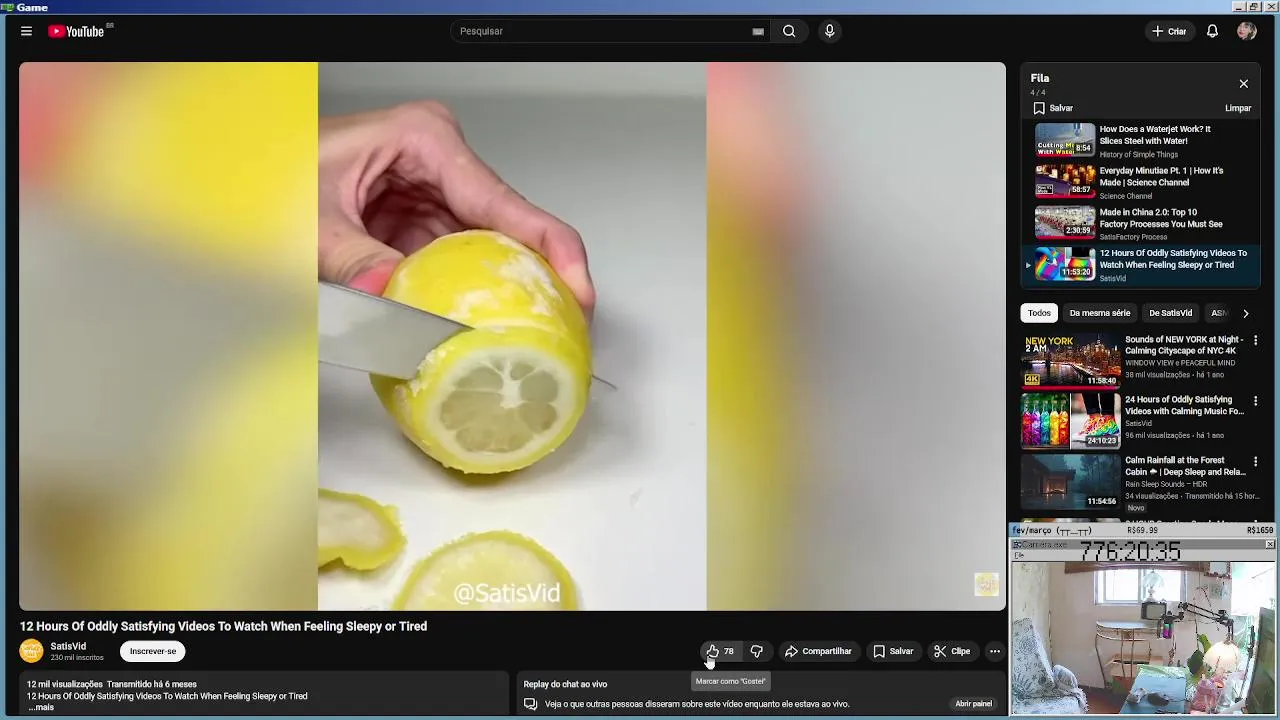This screenshot has width=1280, height=720.
Task: Open the account avatar menu
Action: 1246,31
